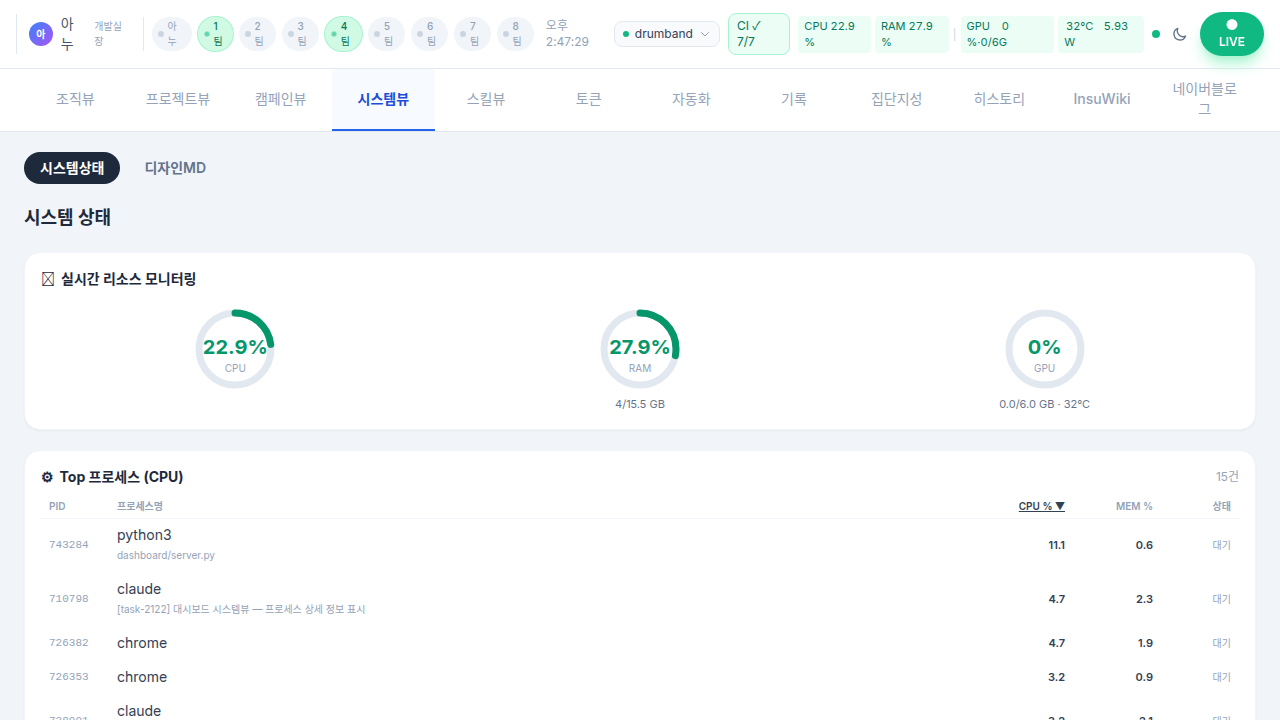Toggle dark mode with the moon icon

tap(1180, 34)
